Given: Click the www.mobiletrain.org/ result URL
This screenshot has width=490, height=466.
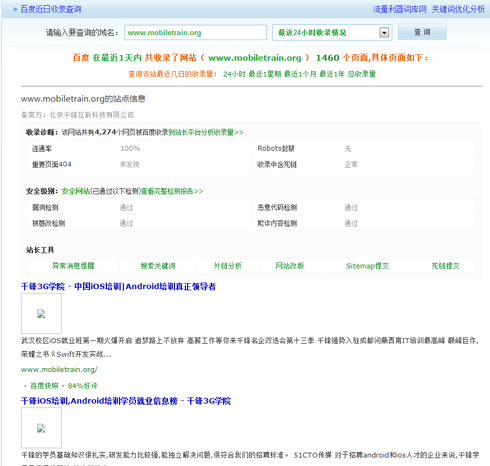Looking at the screenshot, I should [x=59, y=369].
